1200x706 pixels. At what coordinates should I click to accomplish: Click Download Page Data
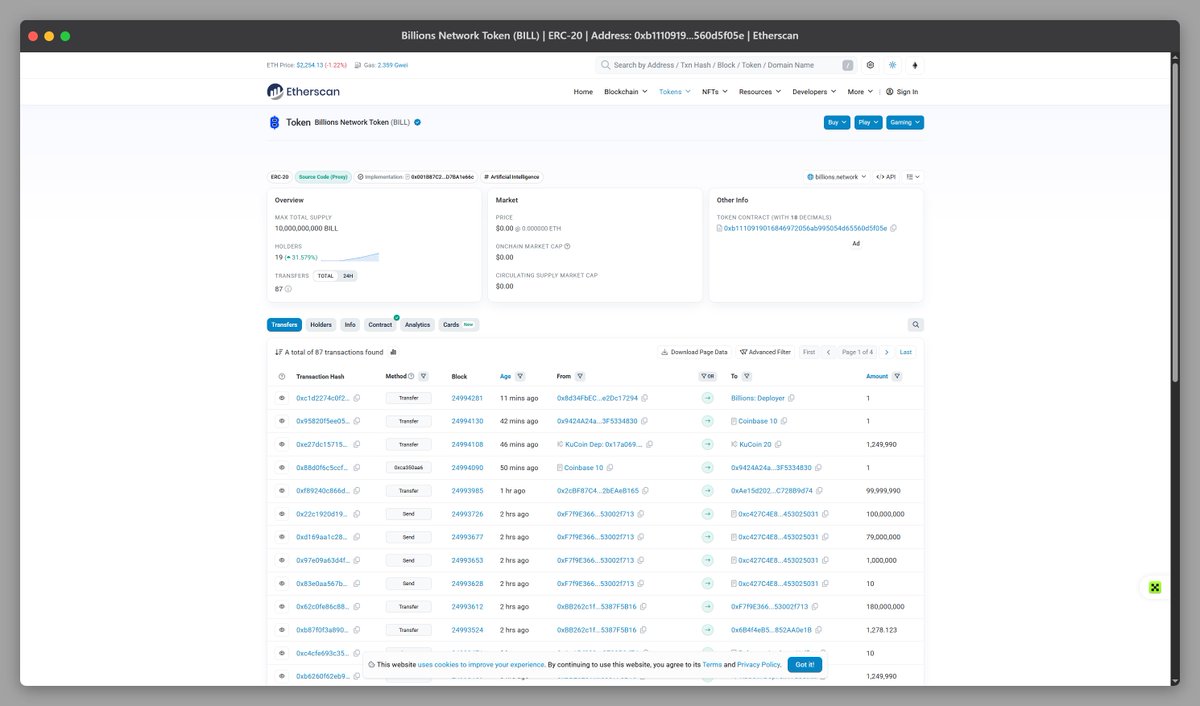(x=694, y=352)
